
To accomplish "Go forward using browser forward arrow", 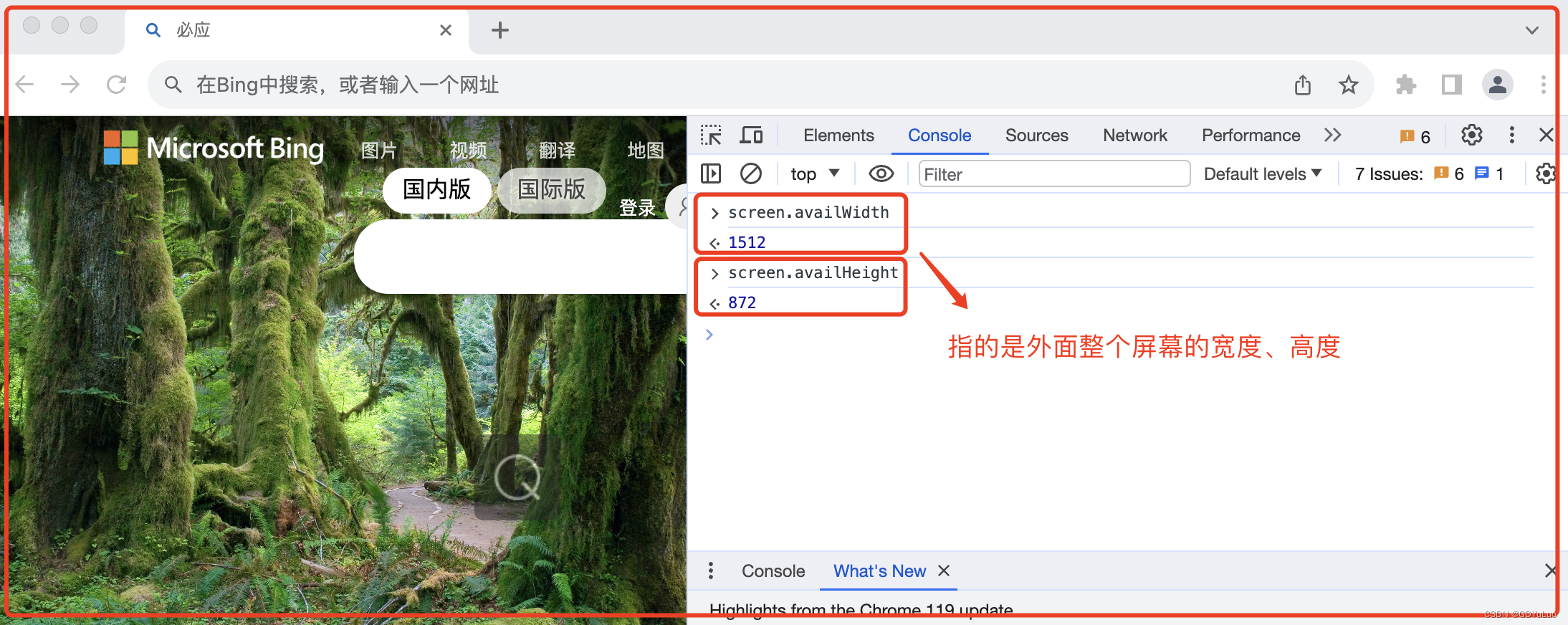I will (70, 85).
